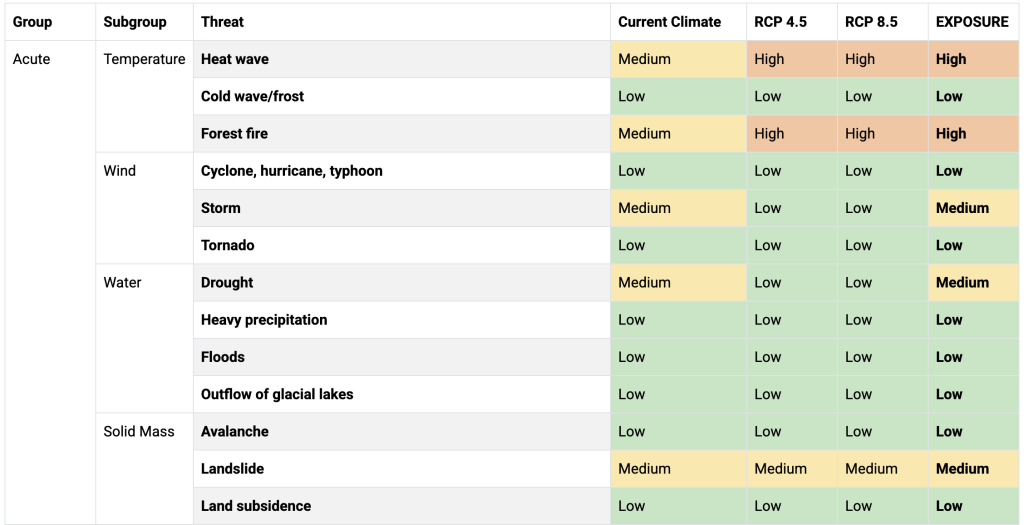Click the Solid Mass subgroup cell
The width and height of the screenshot is (1024, 525).
pos(144,469)
